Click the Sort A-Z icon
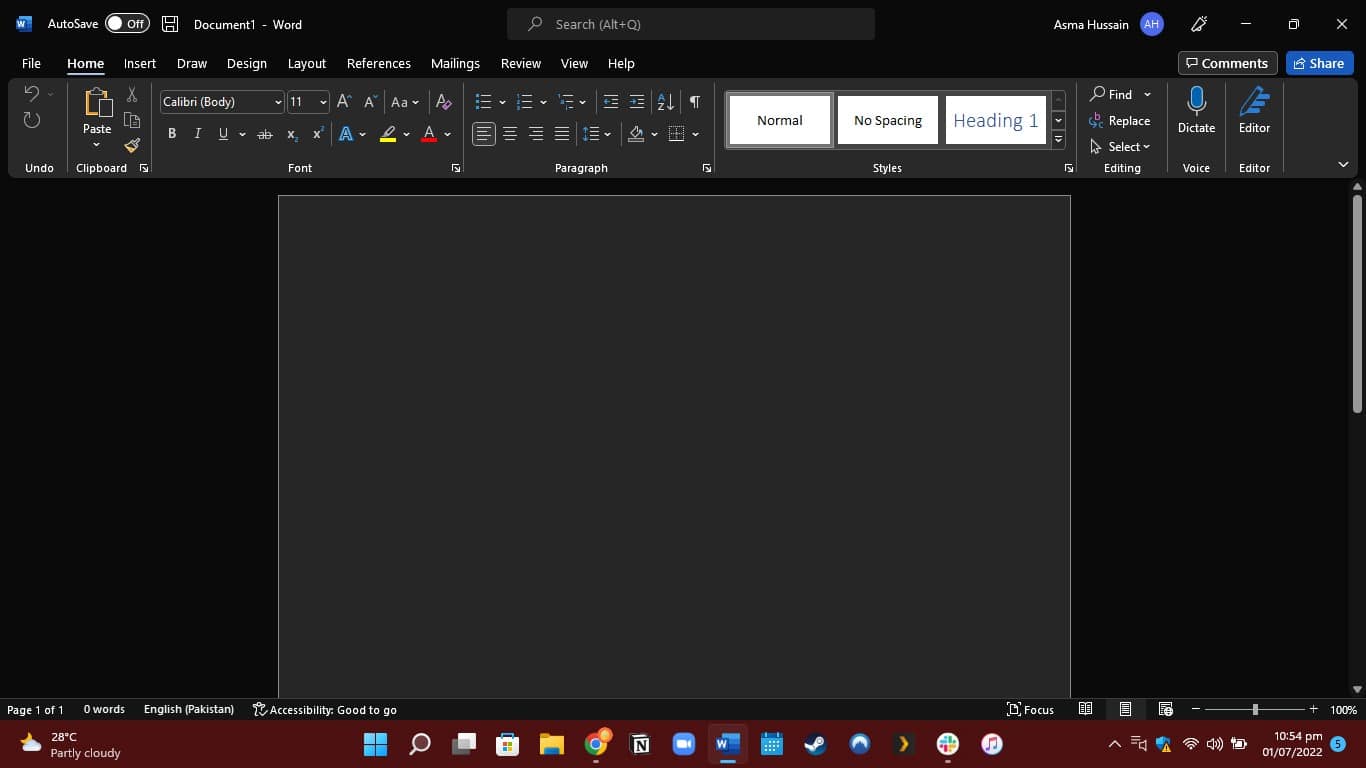 (665, 102)
